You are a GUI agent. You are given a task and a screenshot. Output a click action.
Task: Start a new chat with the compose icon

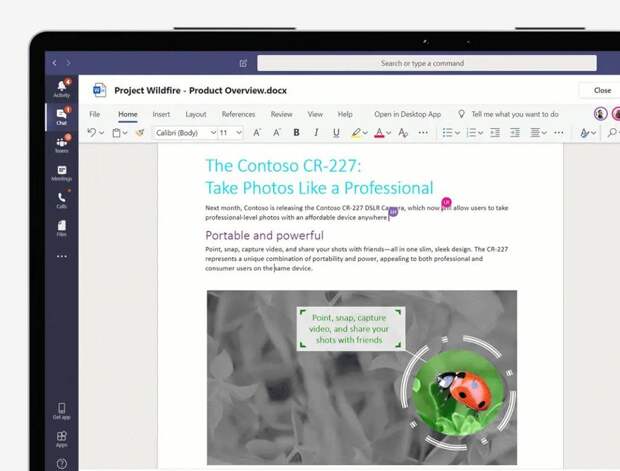[243, 63]
